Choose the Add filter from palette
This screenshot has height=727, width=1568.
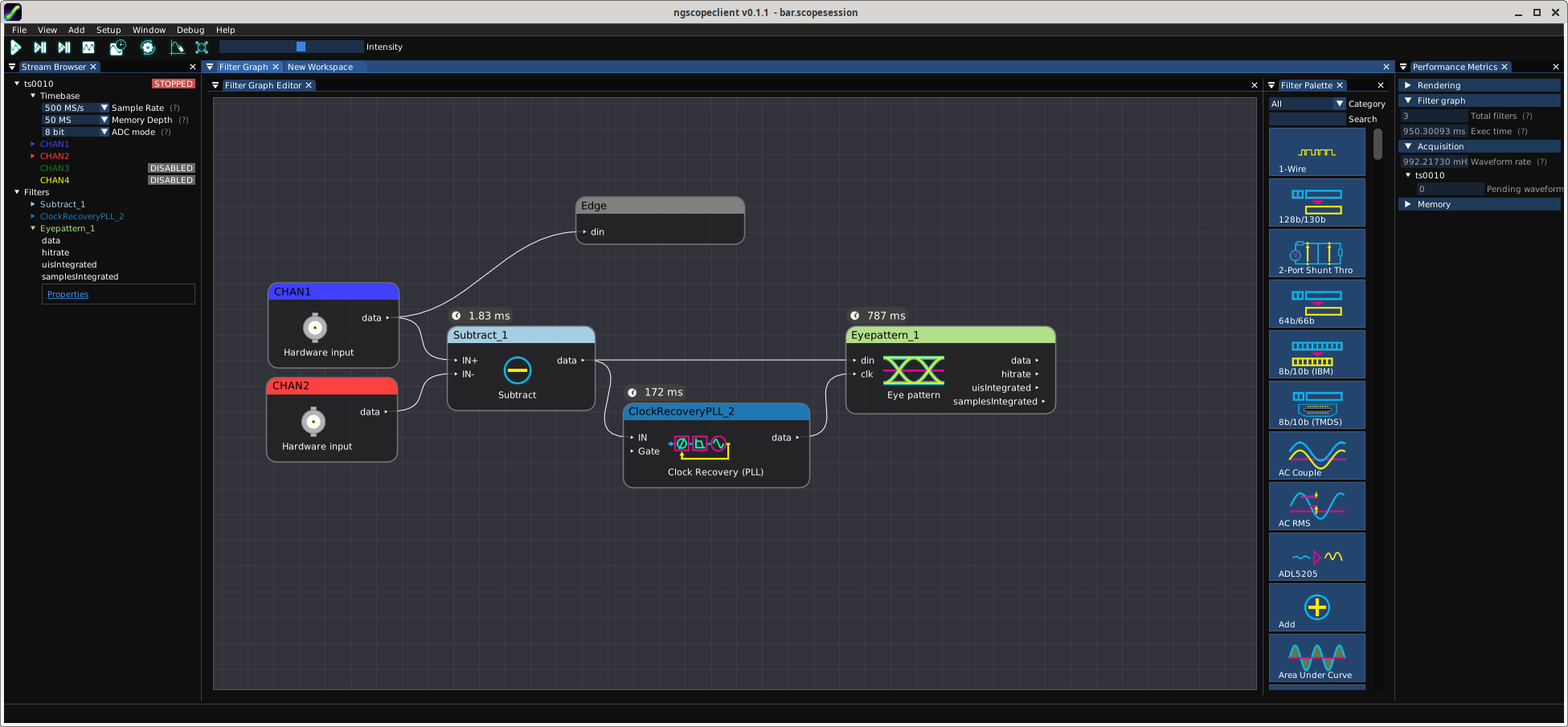click(1316, 607)
